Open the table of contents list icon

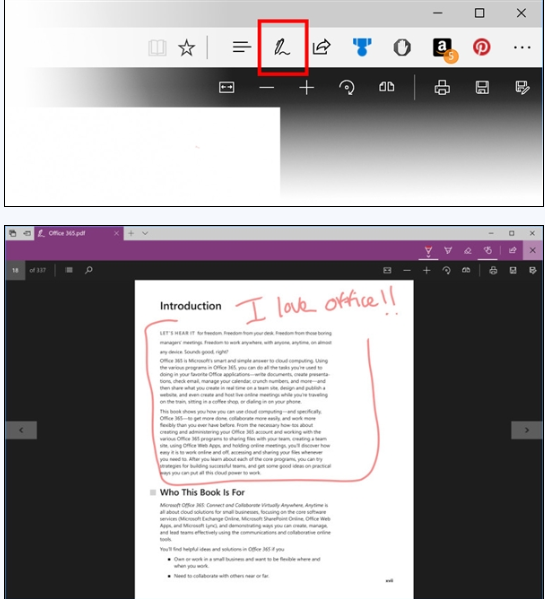[69, 270]
